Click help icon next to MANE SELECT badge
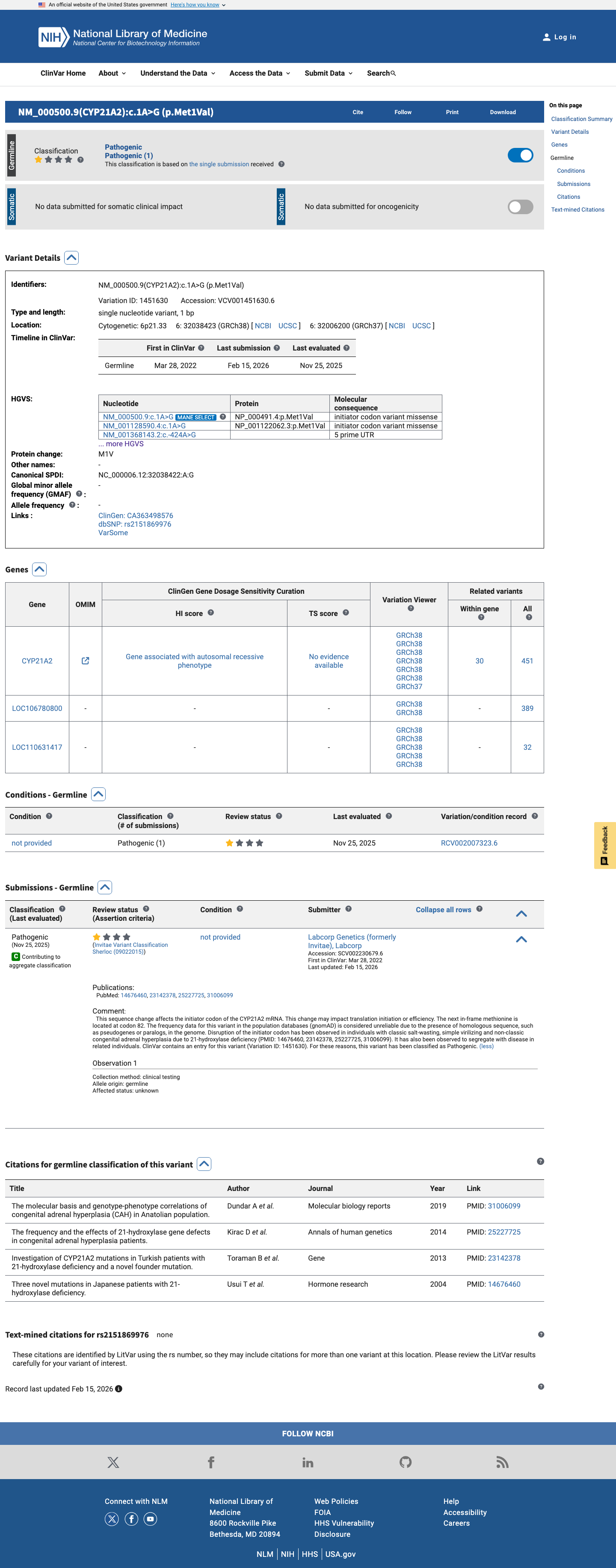Image resolution: width=616 pixels, height=1568 pixels. click(x=223, y=417)
